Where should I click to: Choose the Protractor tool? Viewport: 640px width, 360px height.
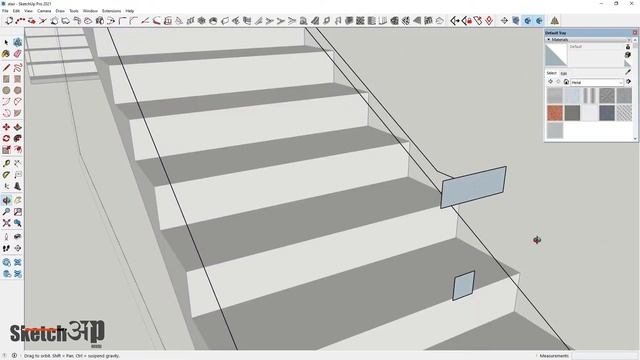pyautogui.click(x=6, y=175)
